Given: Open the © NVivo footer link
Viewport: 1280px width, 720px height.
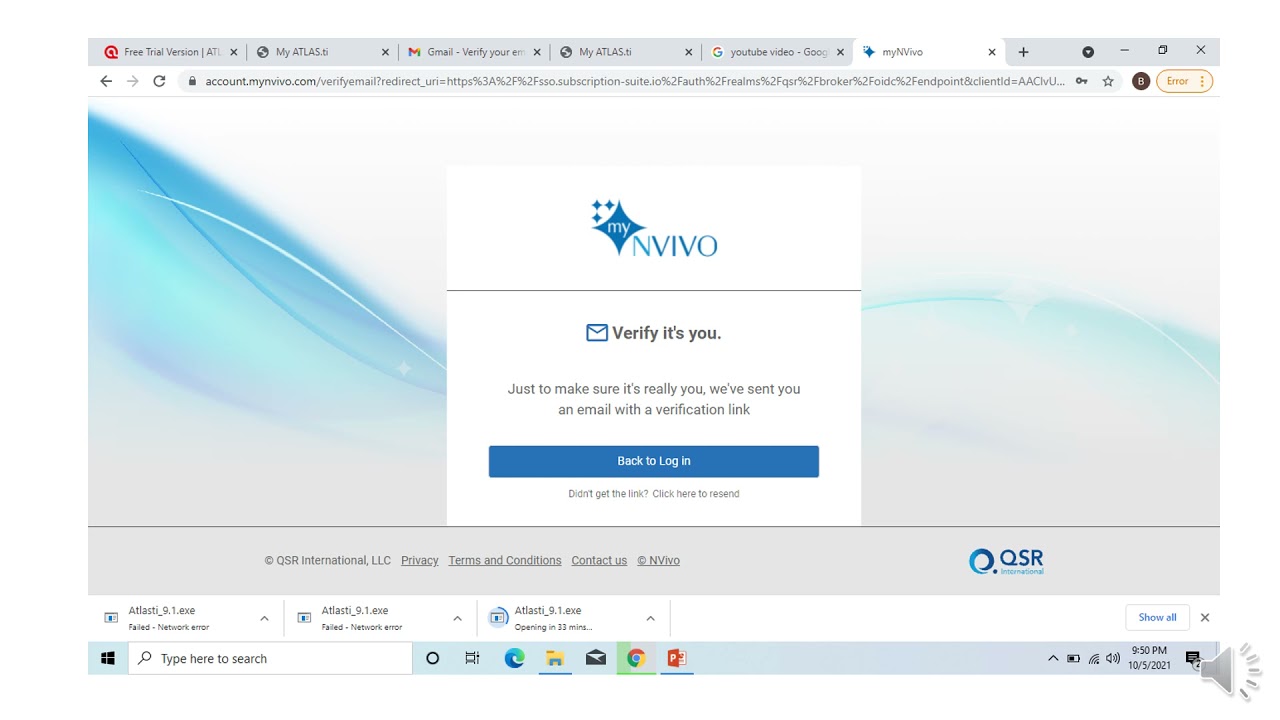Looking at the screenshot, I should (x=658, y=561).
